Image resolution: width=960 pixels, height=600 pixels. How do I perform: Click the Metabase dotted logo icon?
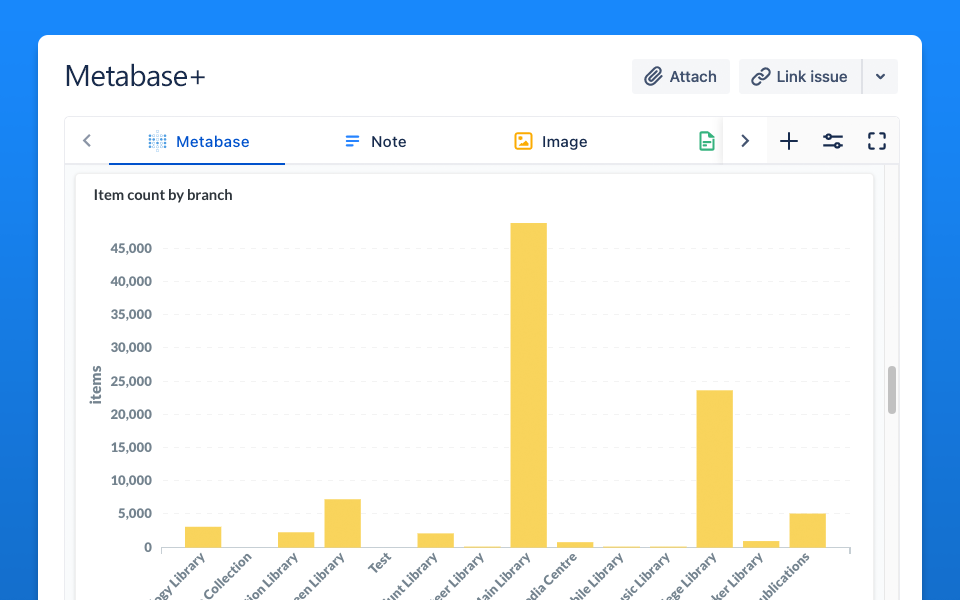coord(157,141)
